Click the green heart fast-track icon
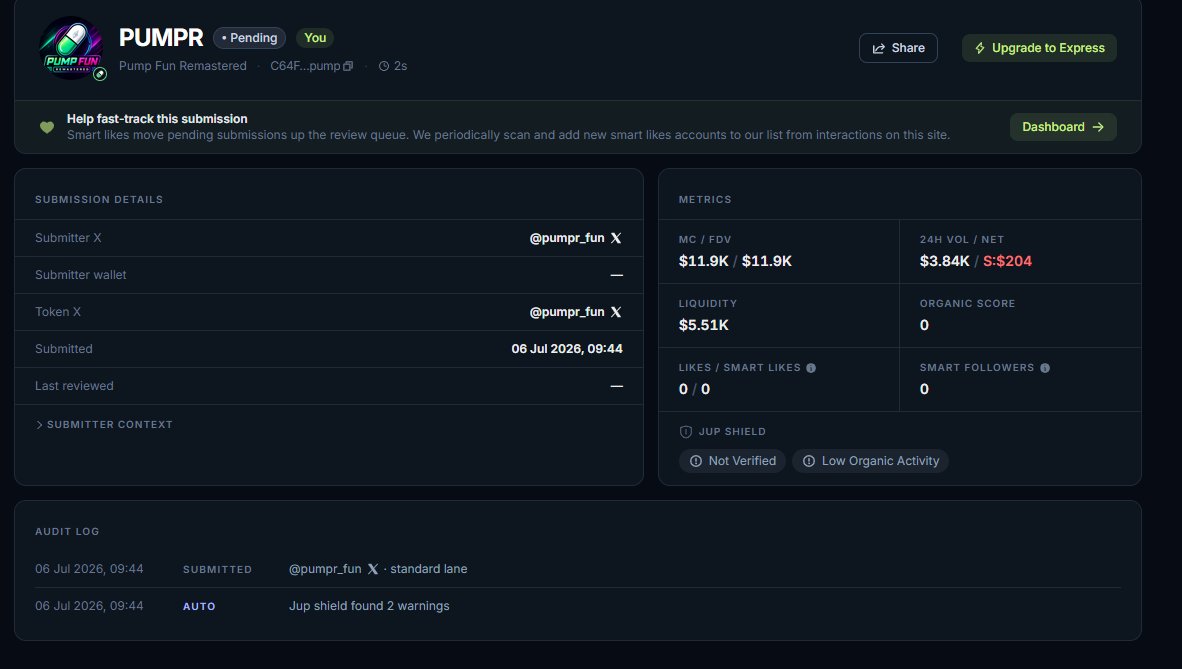1182x669 pixels. coord(47,127)
